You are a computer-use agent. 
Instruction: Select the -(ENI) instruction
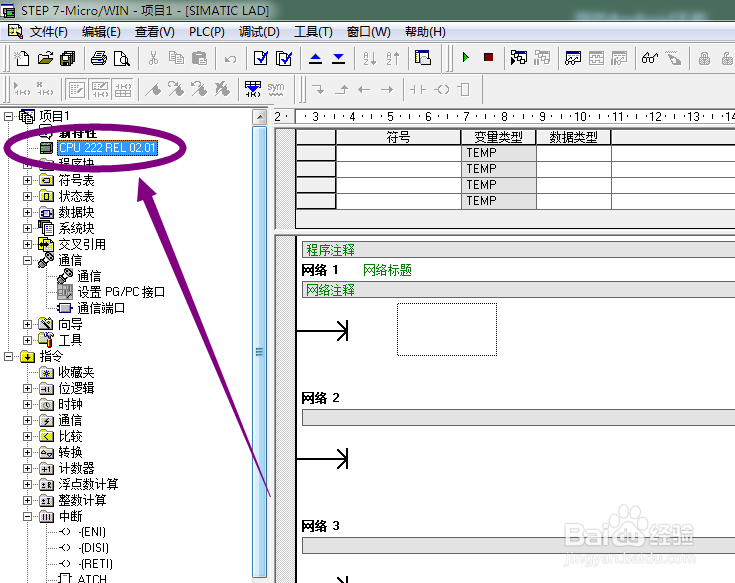pyautogui.click(x=92, y=532)
